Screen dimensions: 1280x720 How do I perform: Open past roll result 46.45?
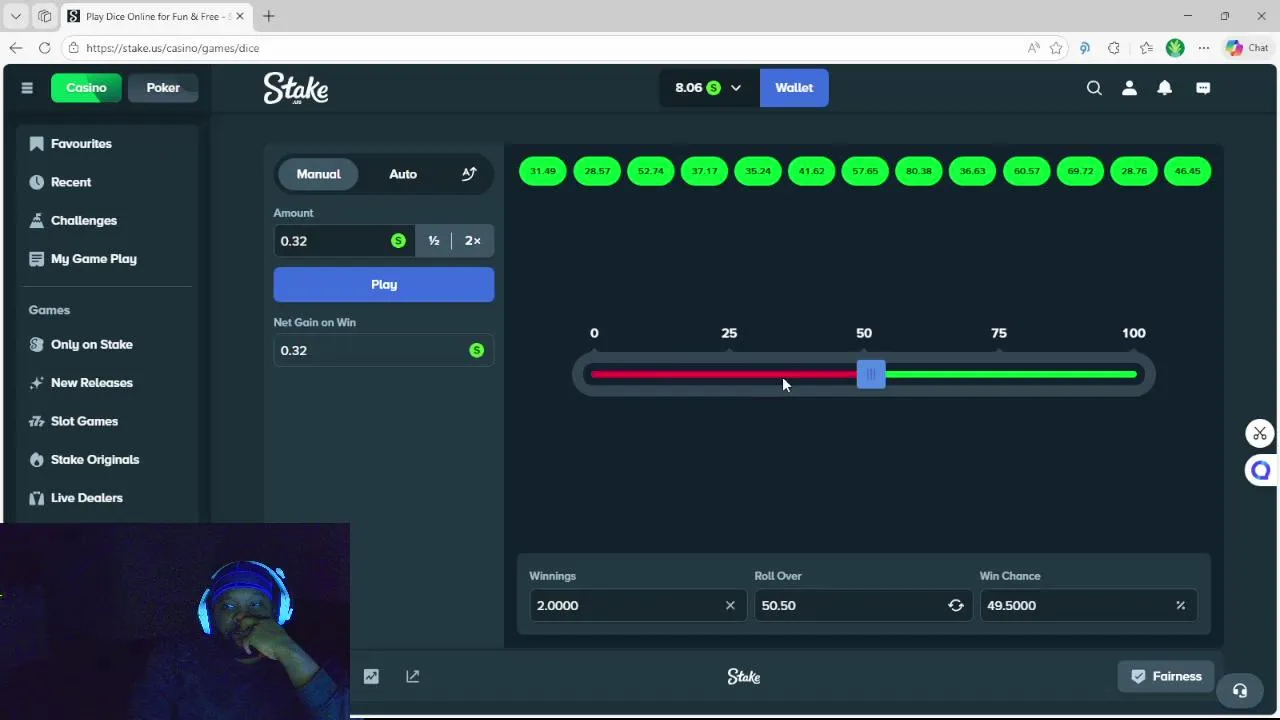coord(1188,171)
